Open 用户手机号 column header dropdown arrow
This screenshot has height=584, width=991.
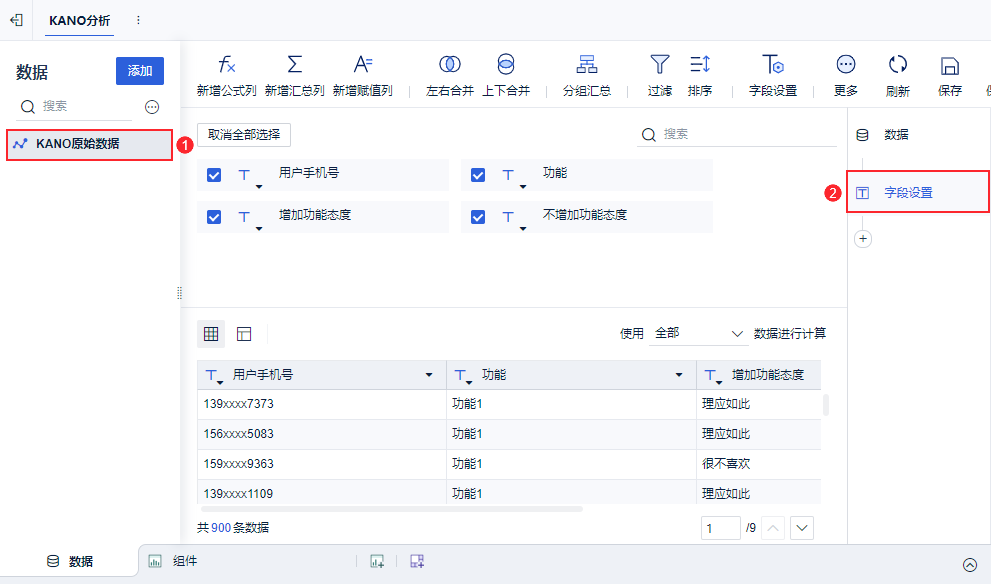(429, 375)
